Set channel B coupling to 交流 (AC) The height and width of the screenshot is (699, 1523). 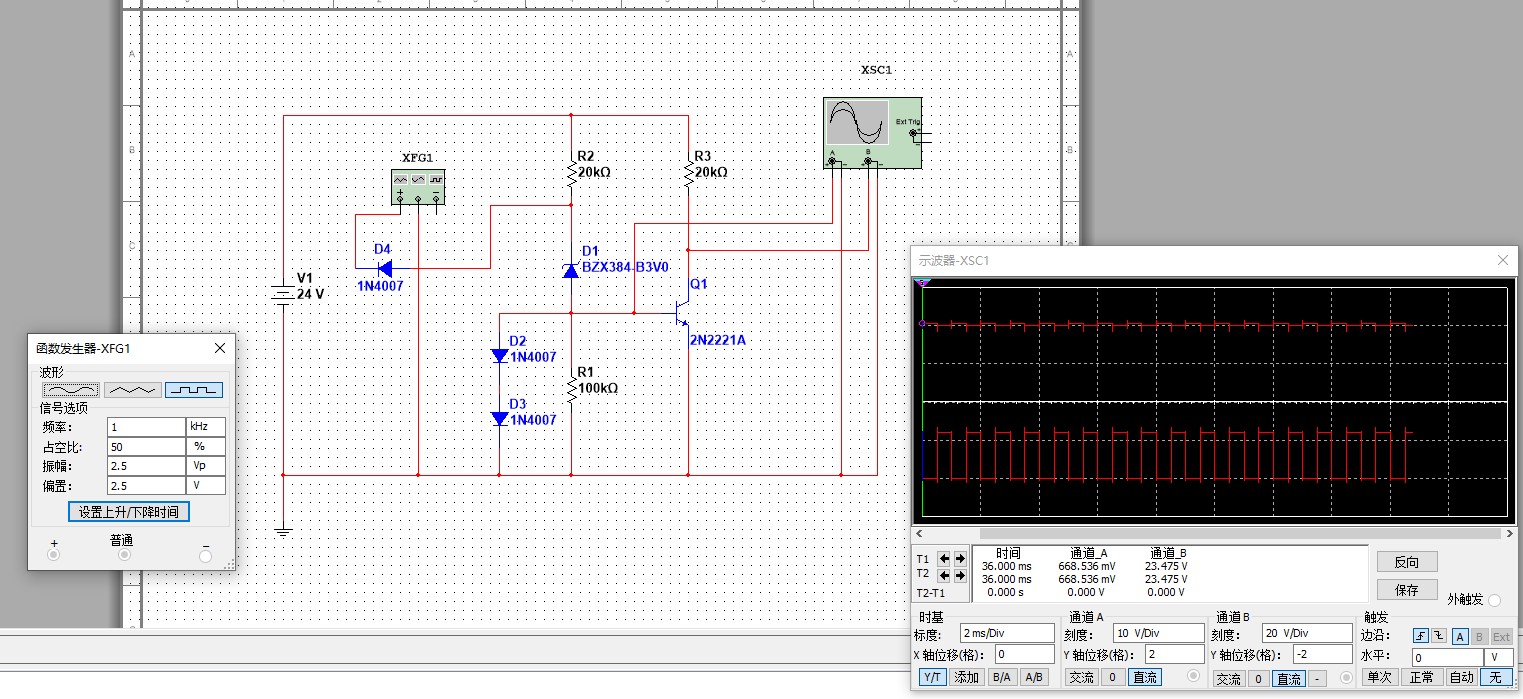pyautogui.click(x=1228, y=679)
